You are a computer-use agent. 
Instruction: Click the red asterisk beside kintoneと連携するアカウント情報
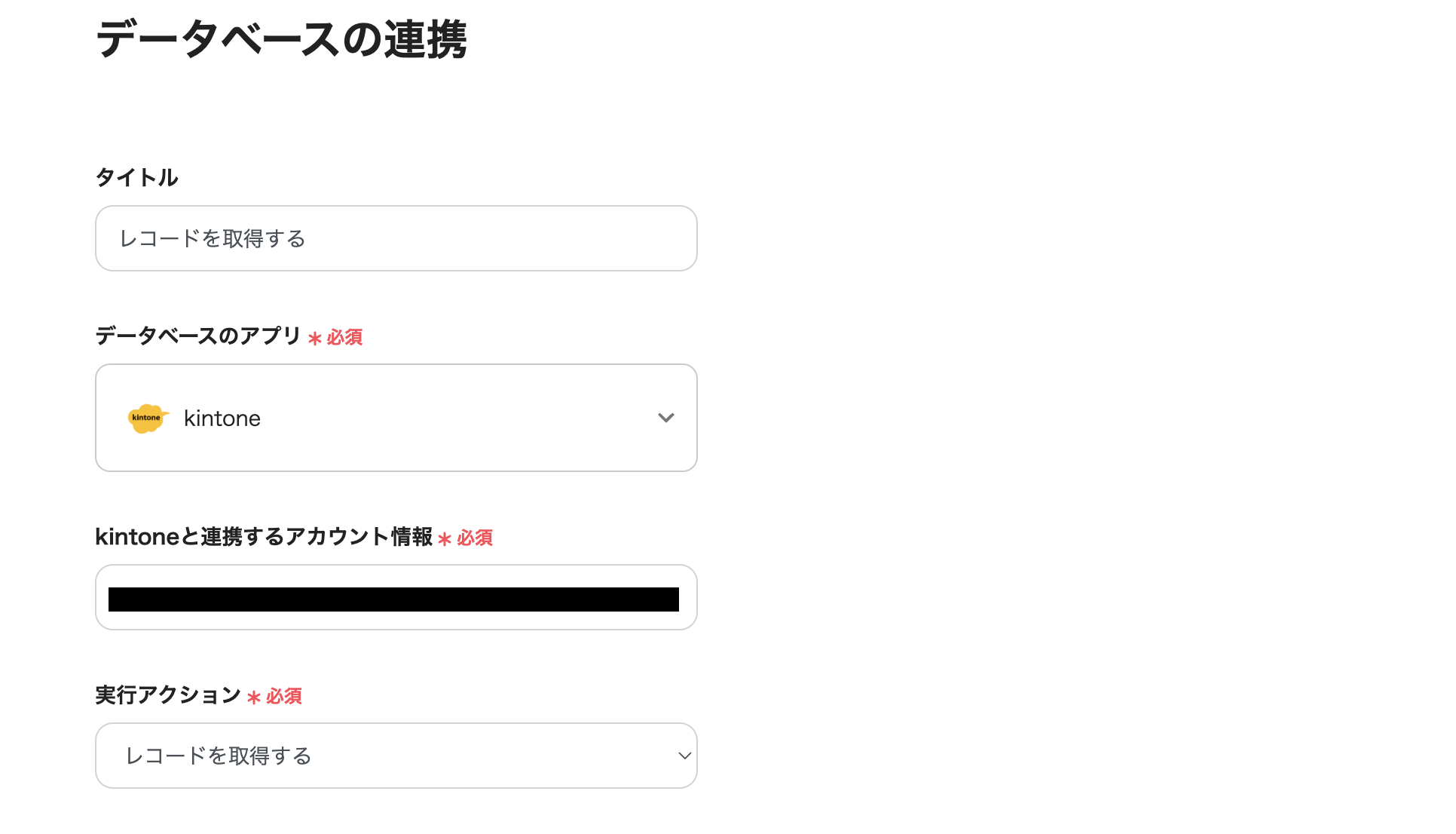point(446,538)
